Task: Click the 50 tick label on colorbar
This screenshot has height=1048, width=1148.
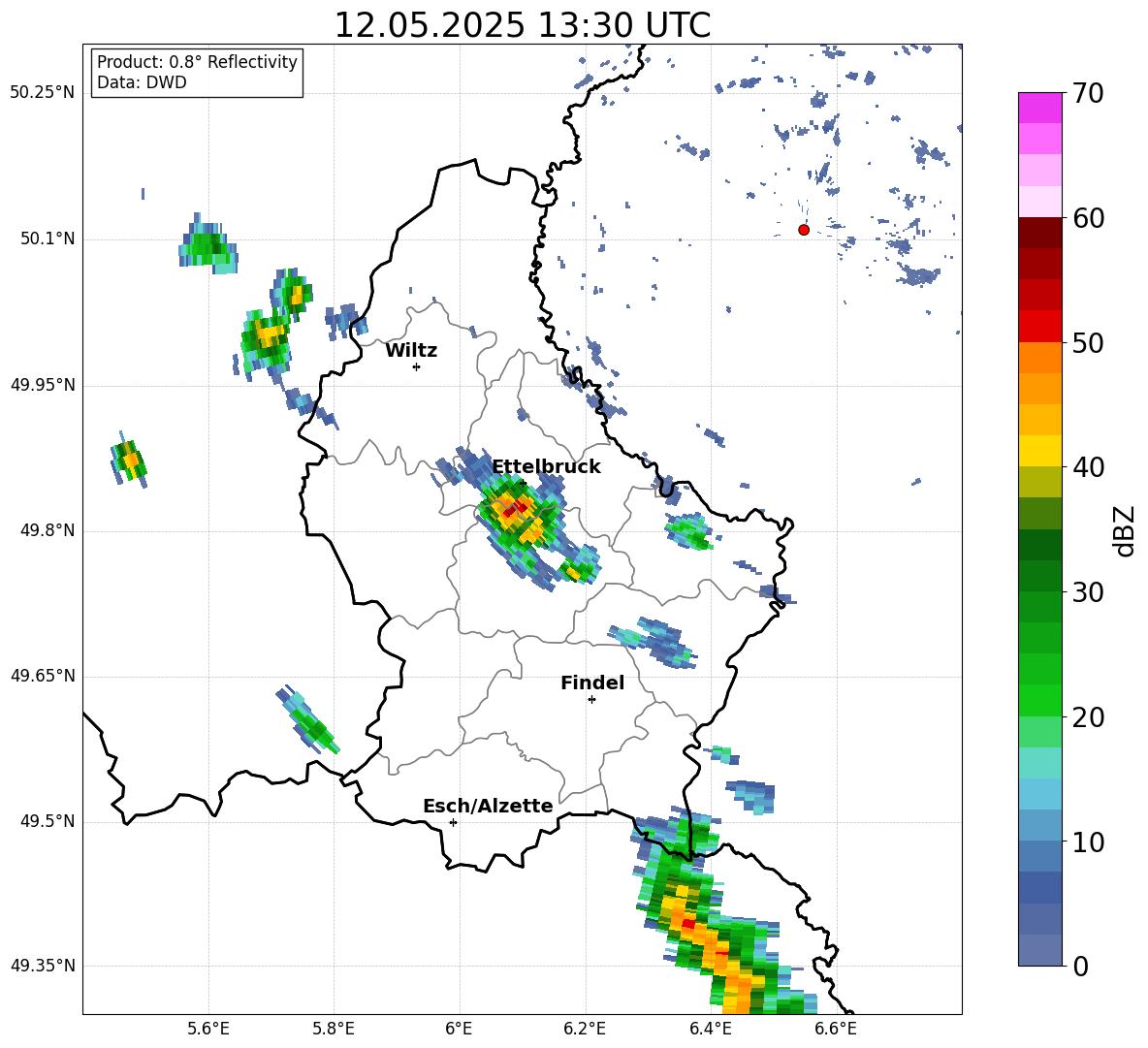Action: tap(1088, 342)
